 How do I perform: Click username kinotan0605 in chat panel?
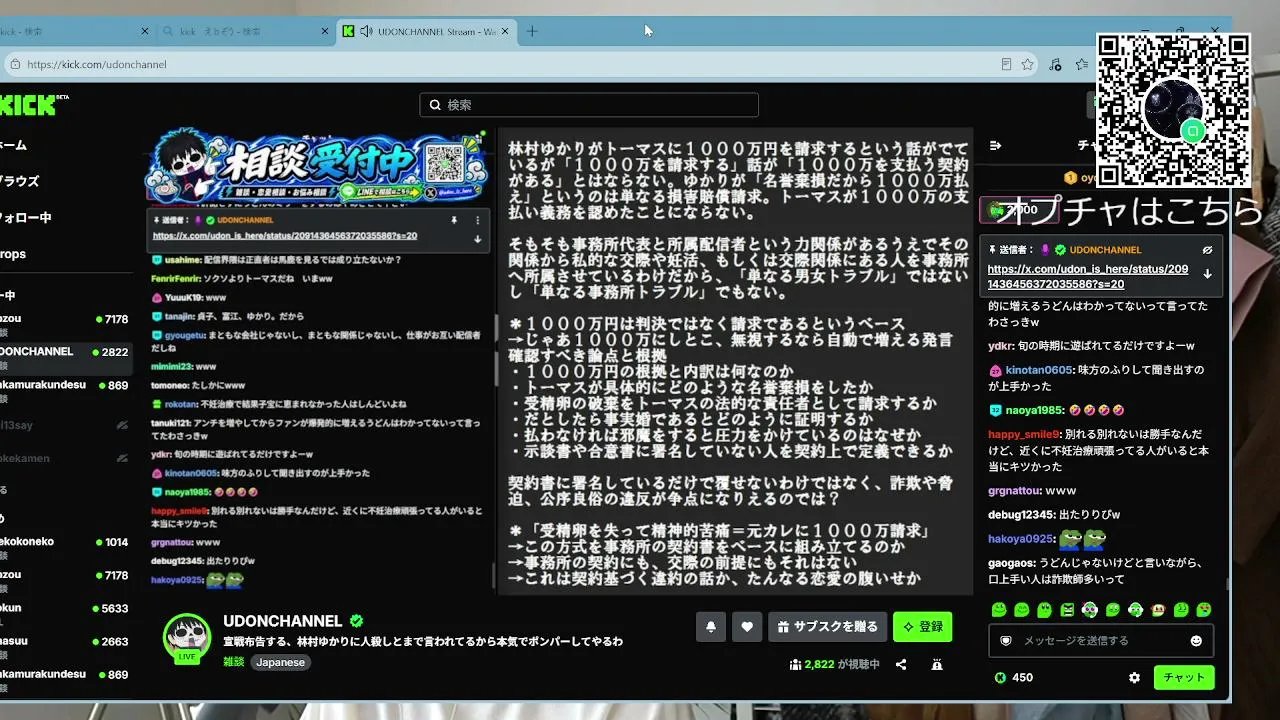[x=1038, y=370]
